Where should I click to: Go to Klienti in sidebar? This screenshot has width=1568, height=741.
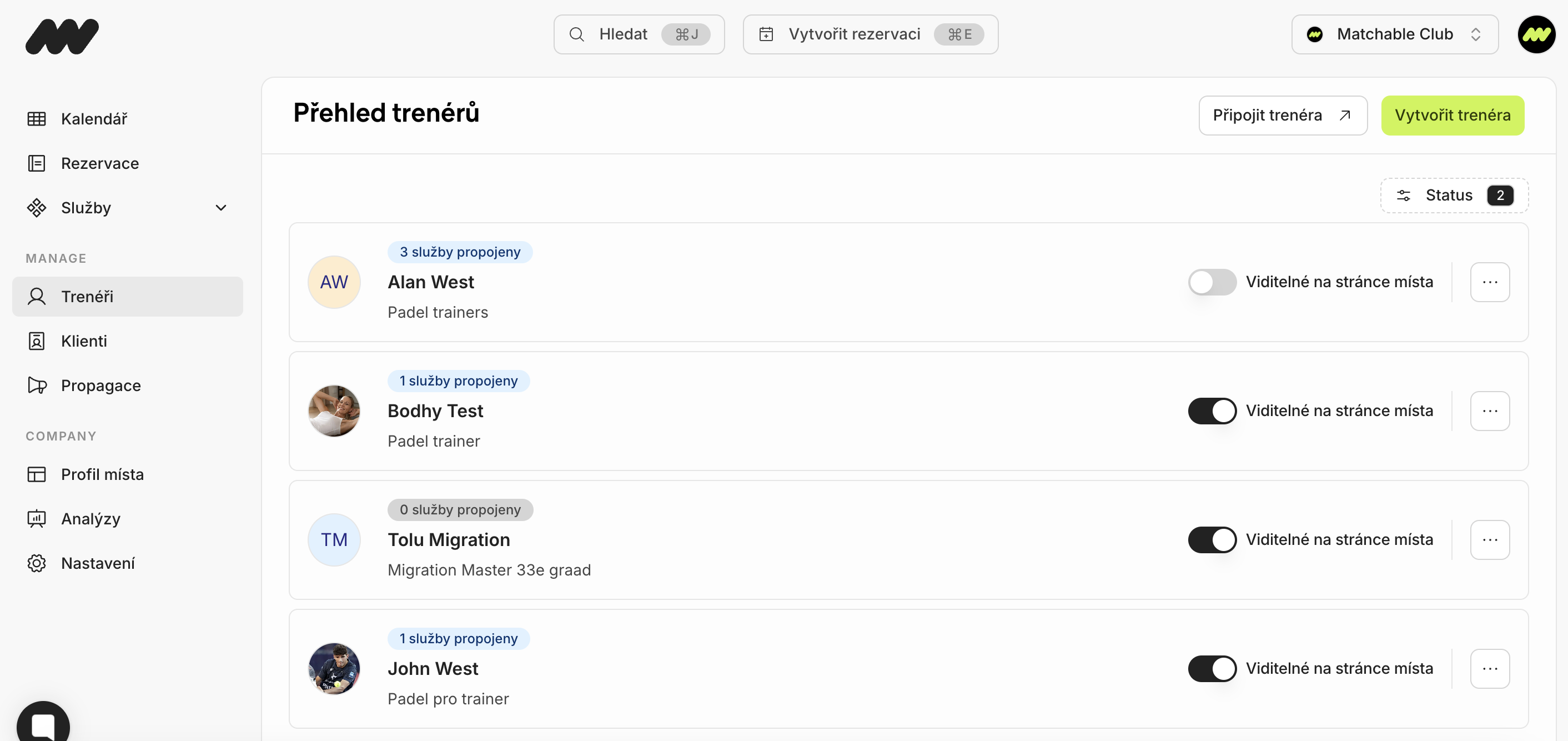[x=84, y=341]
